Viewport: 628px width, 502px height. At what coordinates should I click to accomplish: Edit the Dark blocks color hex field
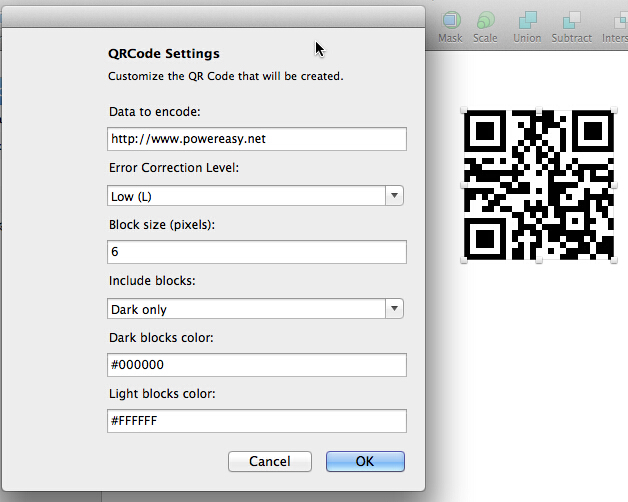(x=256, y=365)
